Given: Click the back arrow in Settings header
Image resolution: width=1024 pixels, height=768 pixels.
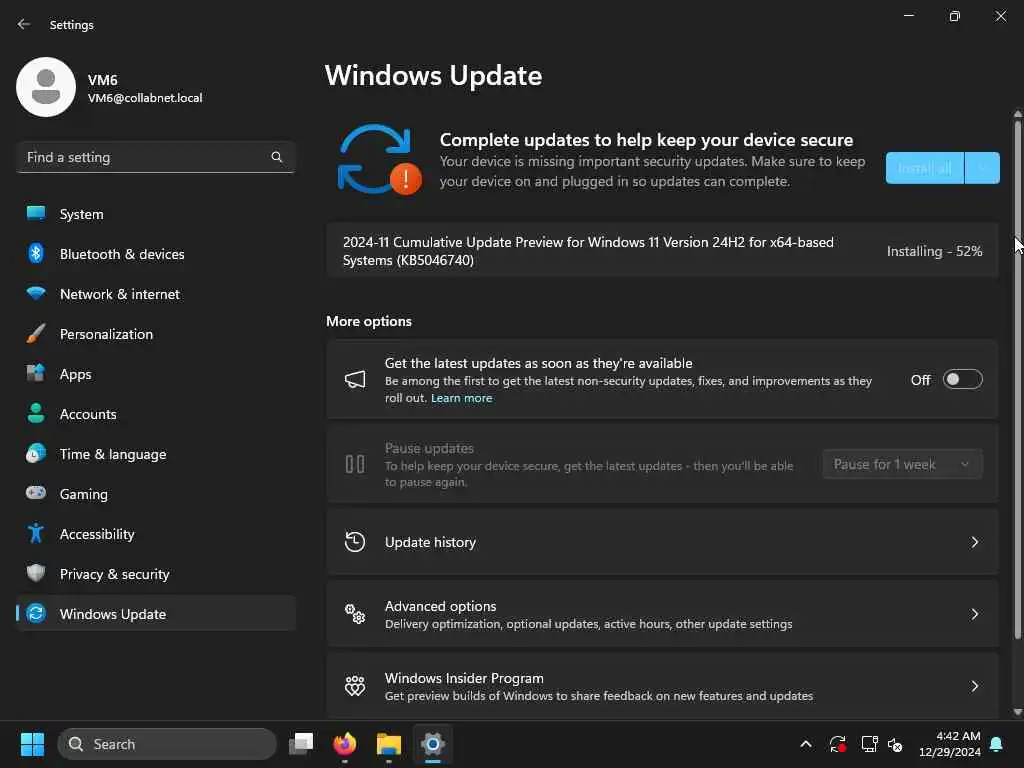Looking at the screenshot, I should pyautogui.click(x=24, y=24).
